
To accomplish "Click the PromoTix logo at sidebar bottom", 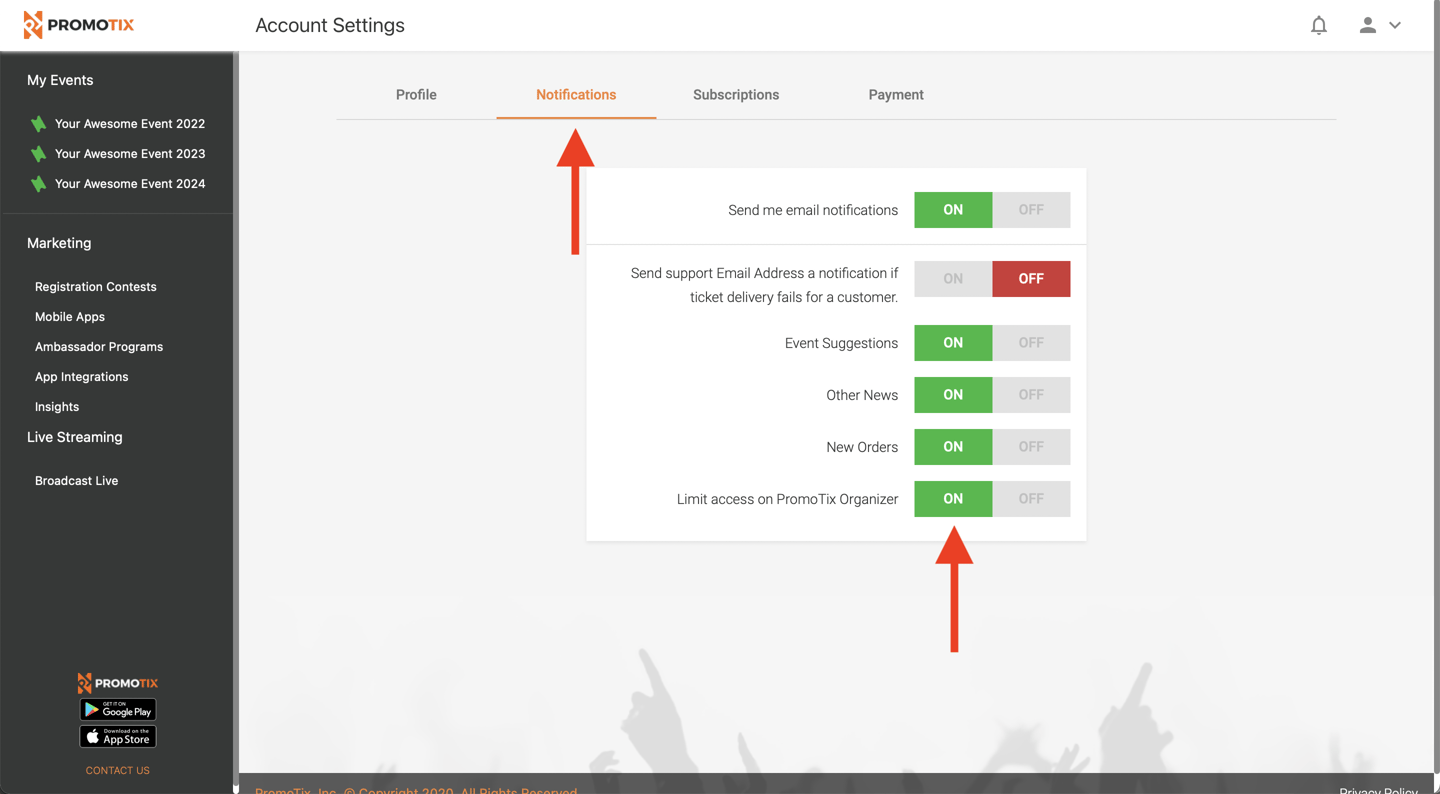I will [117, 682].
